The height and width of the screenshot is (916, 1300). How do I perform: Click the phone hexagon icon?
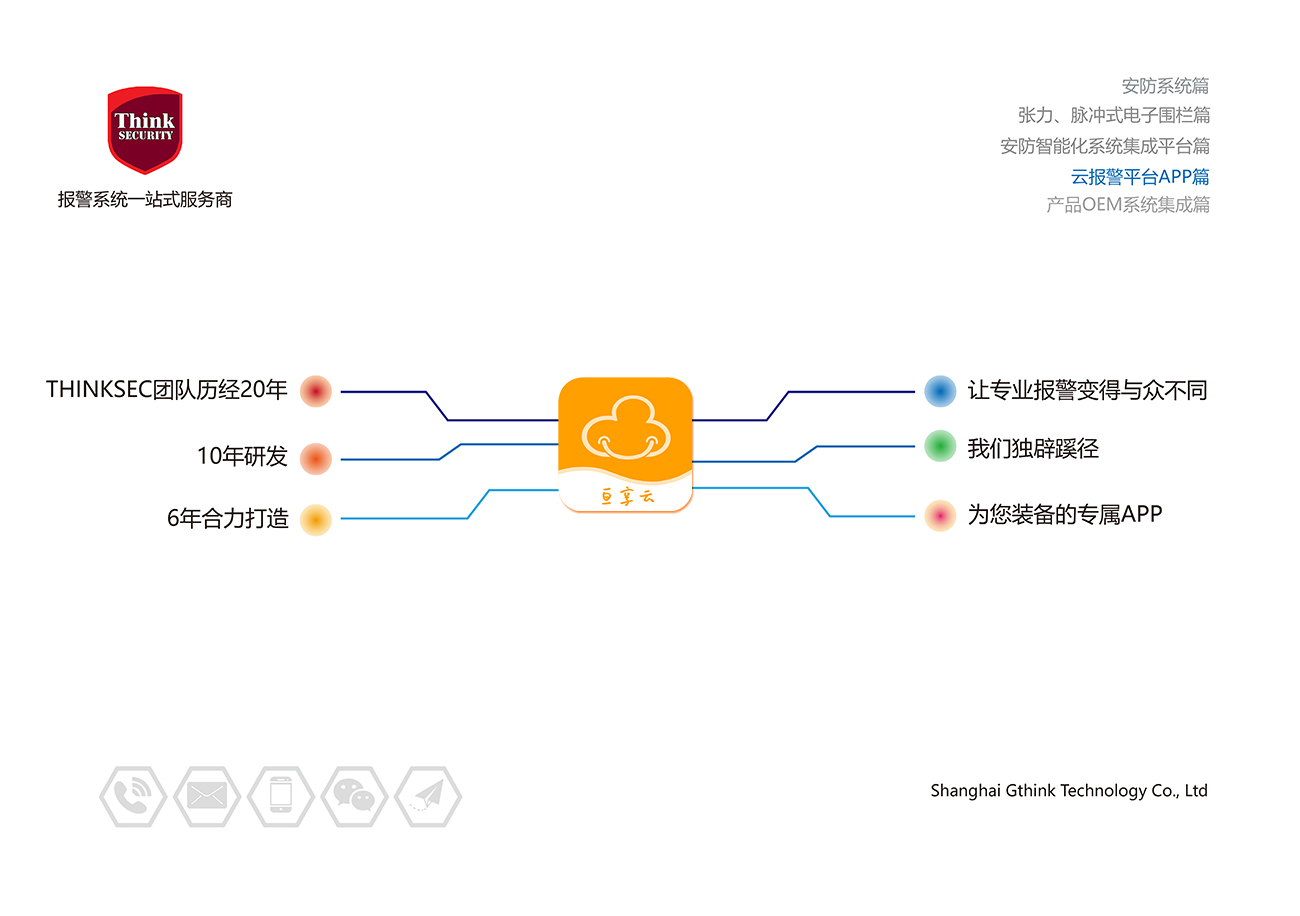click(132, 796)
